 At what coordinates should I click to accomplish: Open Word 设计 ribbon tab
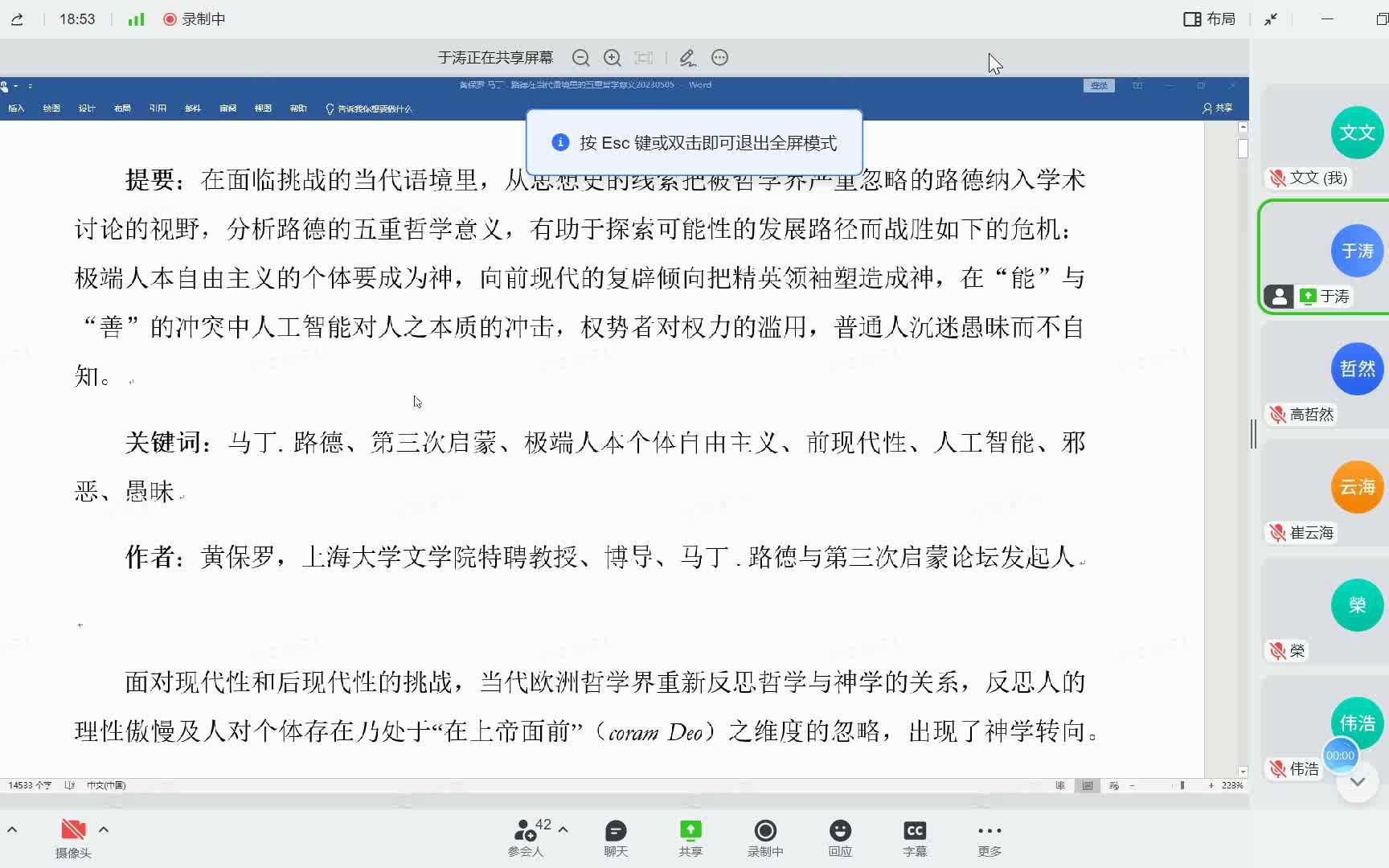click(87, 108)
